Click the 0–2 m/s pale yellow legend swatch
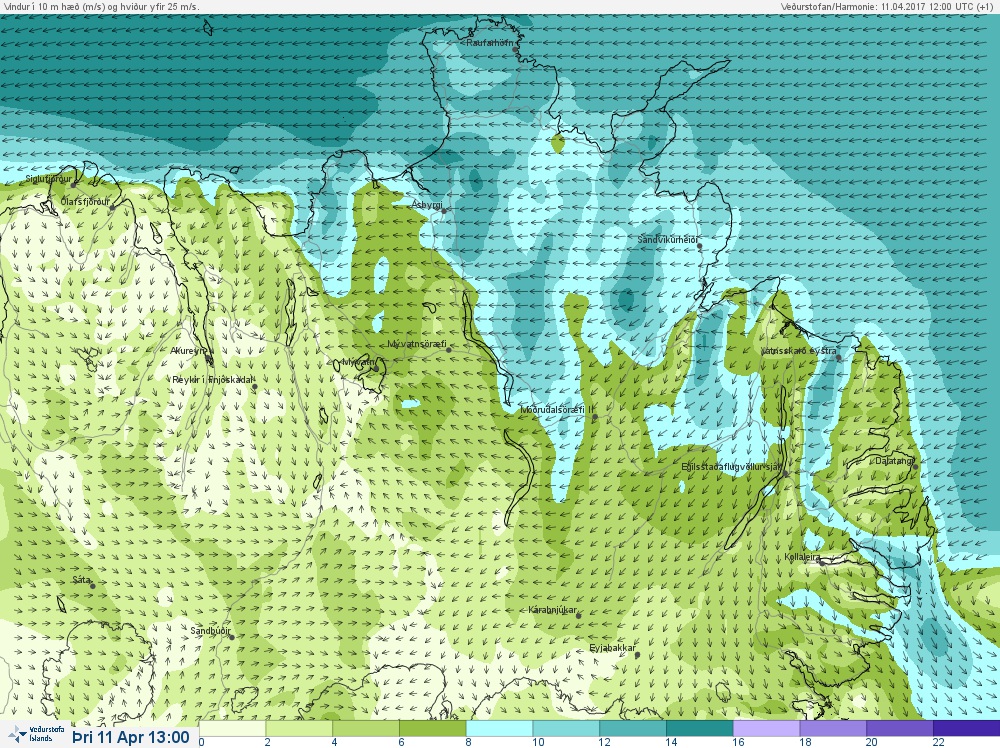 232,728
